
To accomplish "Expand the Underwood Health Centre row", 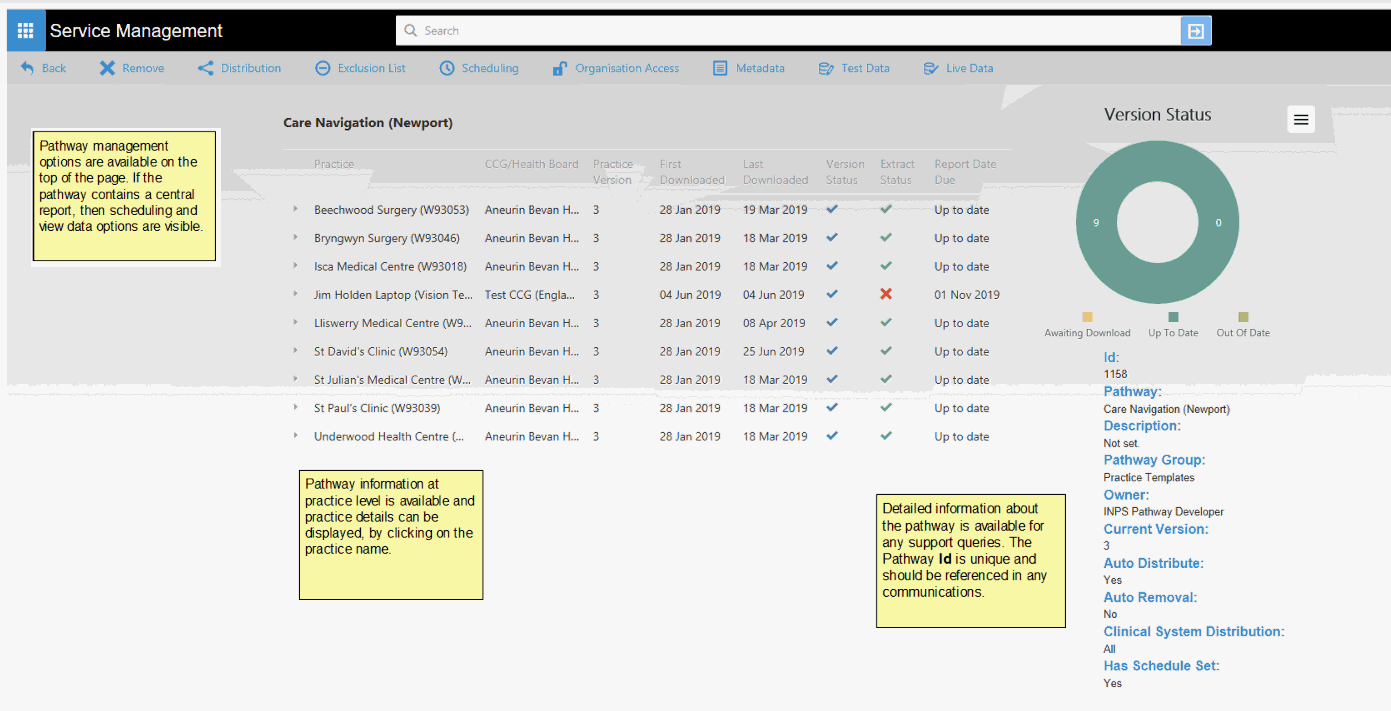I will [295, 436].
